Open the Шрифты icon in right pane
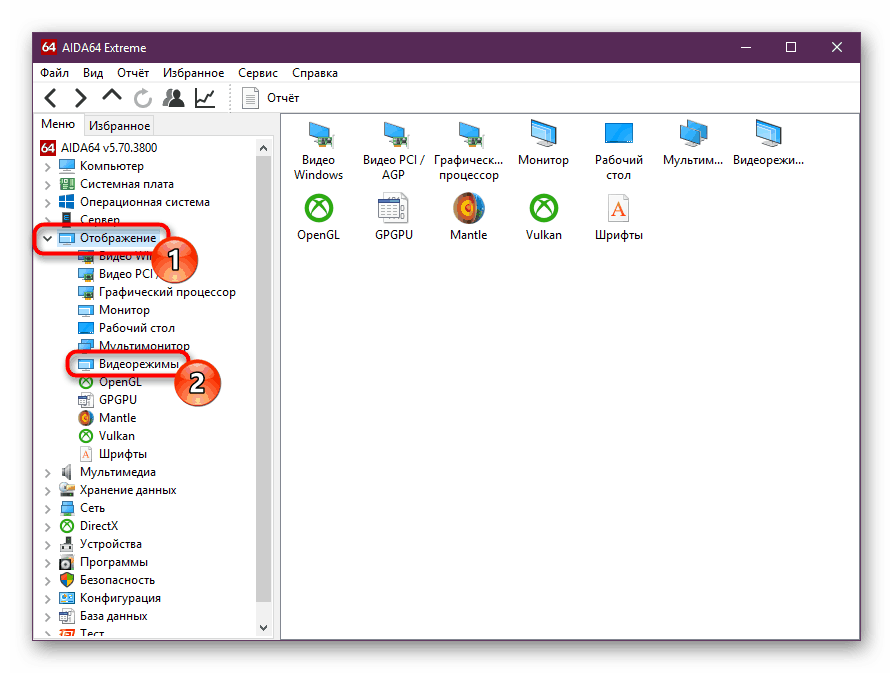Viewport: 893px width, 673px height. click(x=618, y=218)
